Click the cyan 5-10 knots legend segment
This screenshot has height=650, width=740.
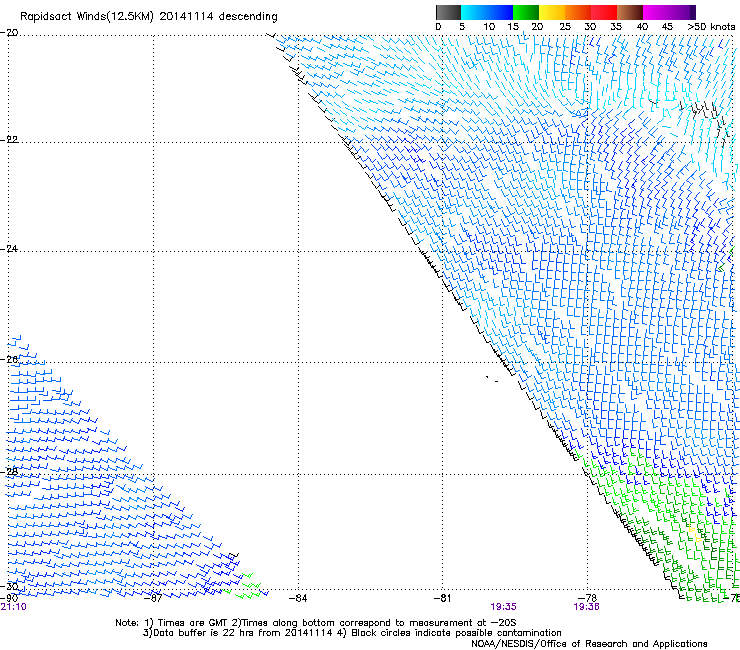pyautogui.click(x=474, y=12)
